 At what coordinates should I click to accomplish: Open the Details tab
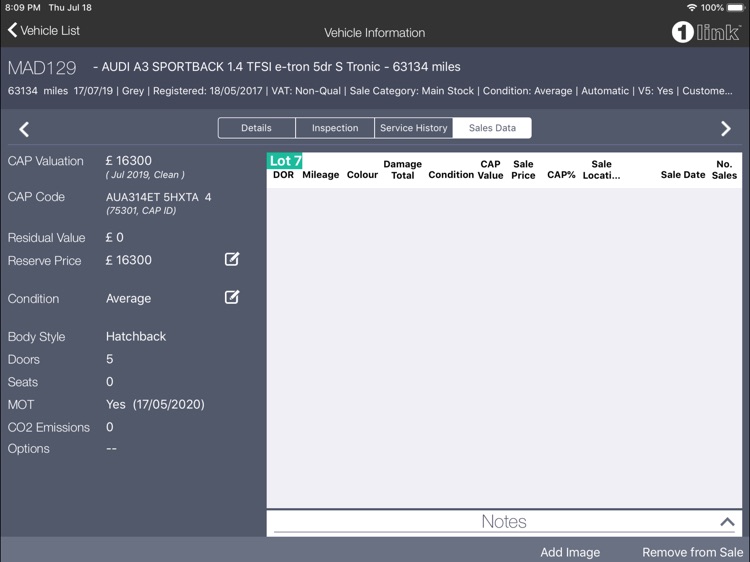pyautogui.click(x=256, y=128)
